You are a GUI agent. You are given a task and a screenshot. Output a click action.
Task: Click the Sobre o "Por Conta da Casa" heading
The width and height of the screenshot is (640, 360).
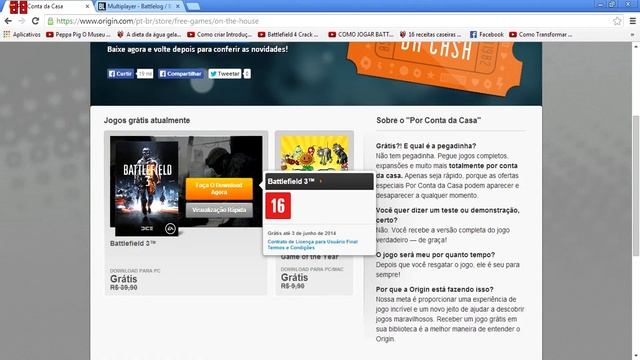(x=428, y=120)
